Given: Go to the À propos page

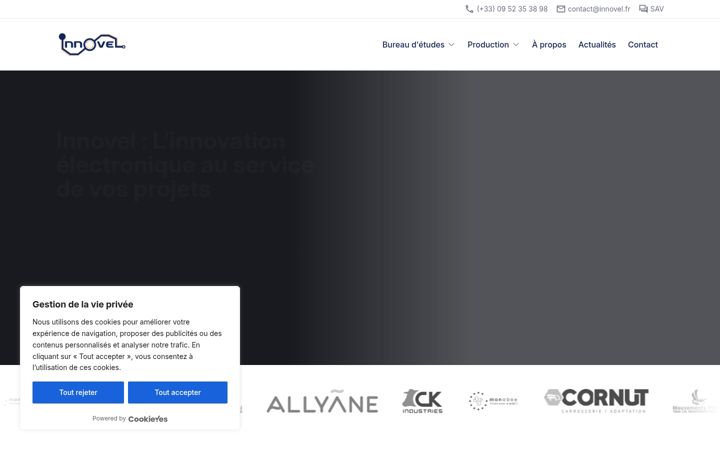Looking at the screenshot, I should click(x=549, y=45).
